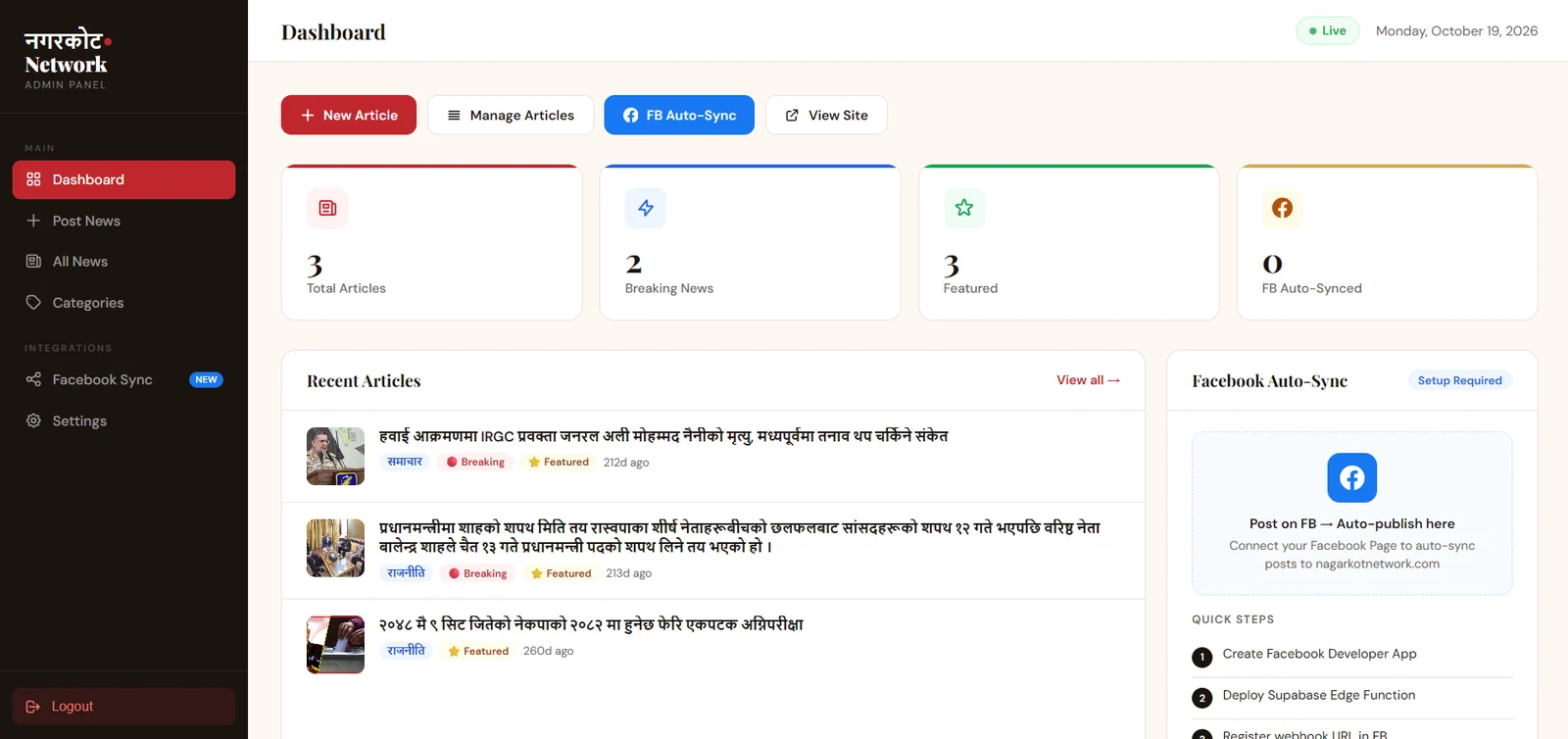Click the राजनीति tag of 213d ago article
Image resolution: width=1568 pixels, height=739 pixels.
406,573
